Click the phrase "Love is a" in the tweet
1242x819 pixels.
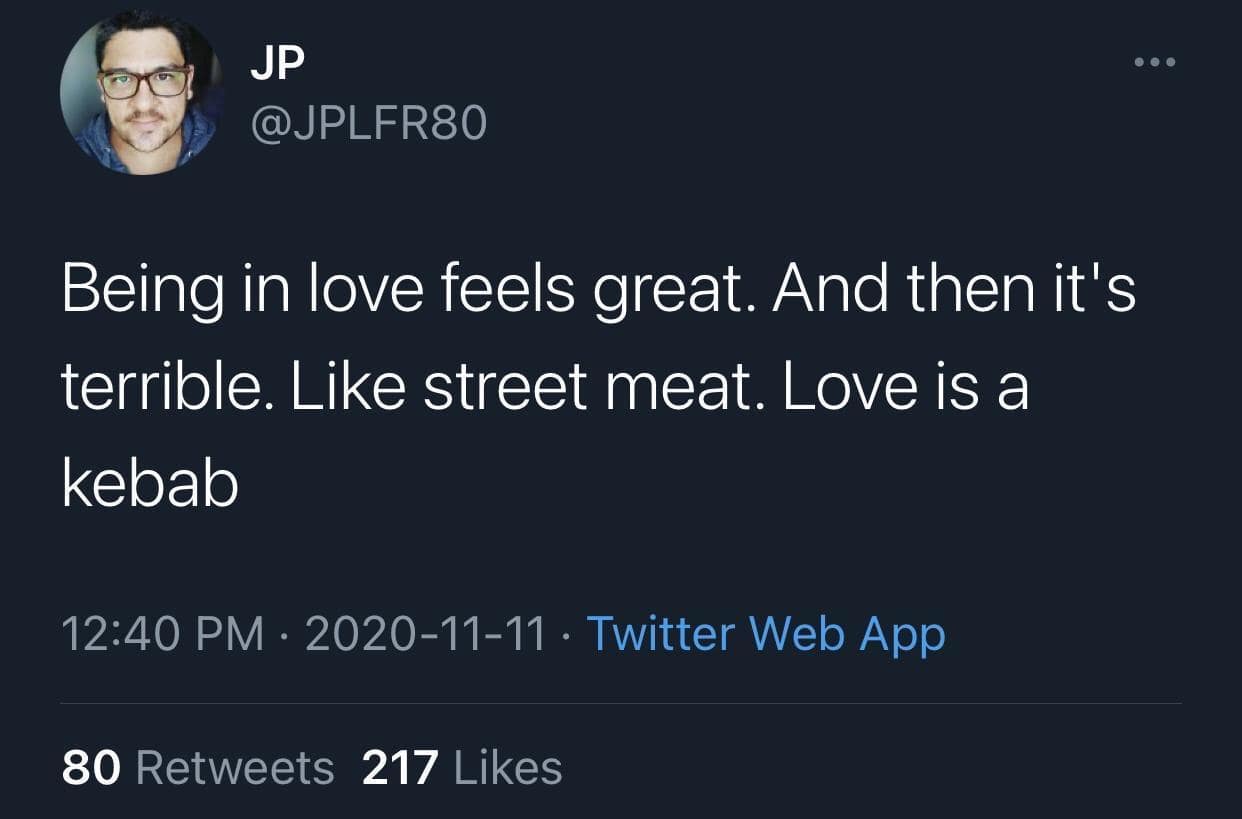[x=905, y=388]
